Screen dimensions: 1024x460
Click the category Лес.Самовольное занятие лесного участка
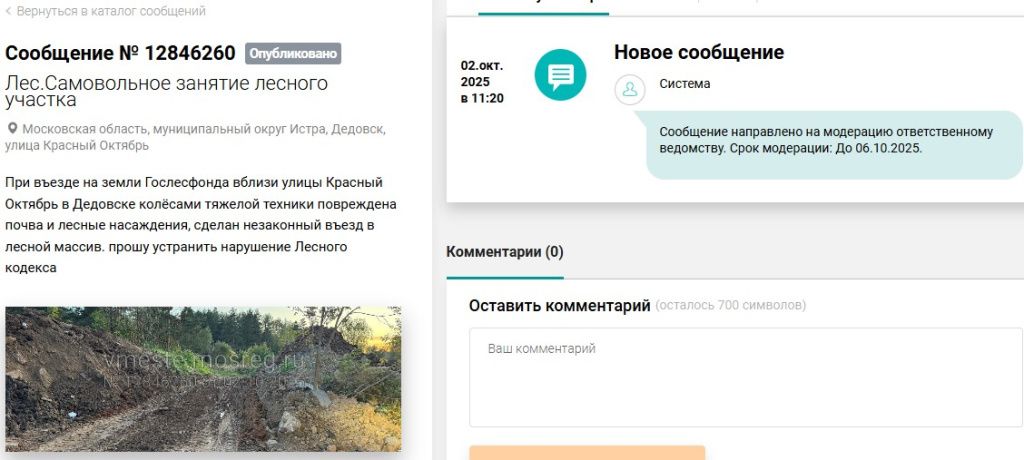click(166, 91)
